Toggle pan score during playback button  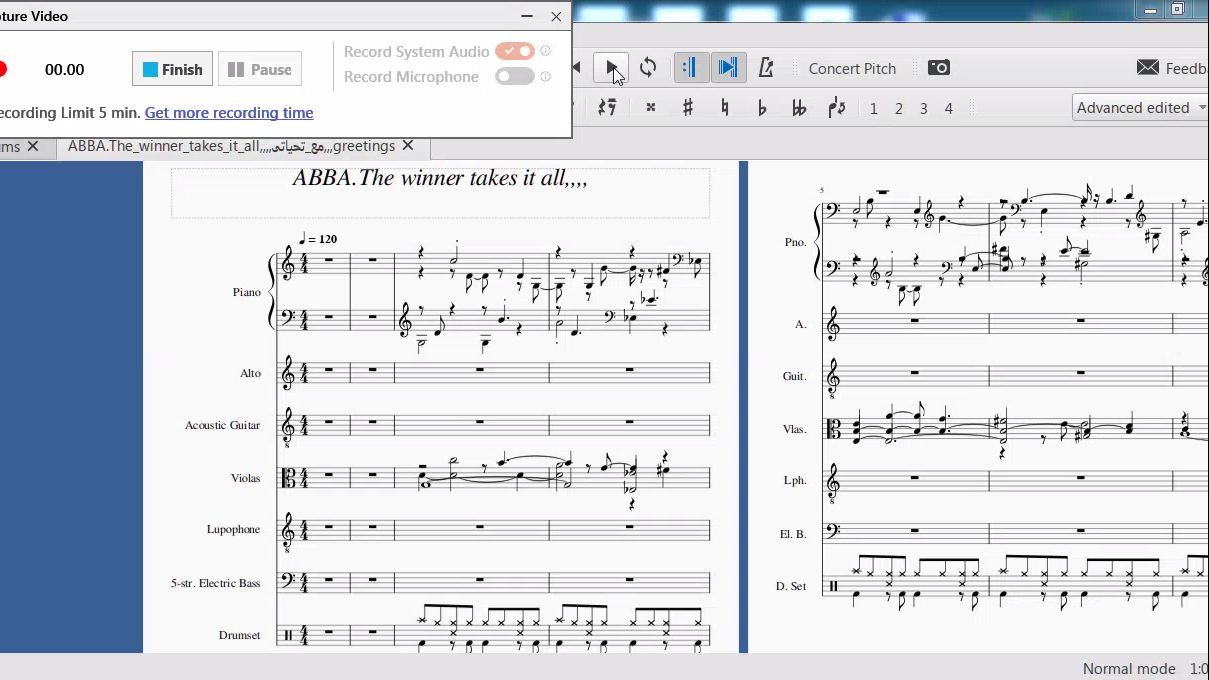tap(728, 68)
